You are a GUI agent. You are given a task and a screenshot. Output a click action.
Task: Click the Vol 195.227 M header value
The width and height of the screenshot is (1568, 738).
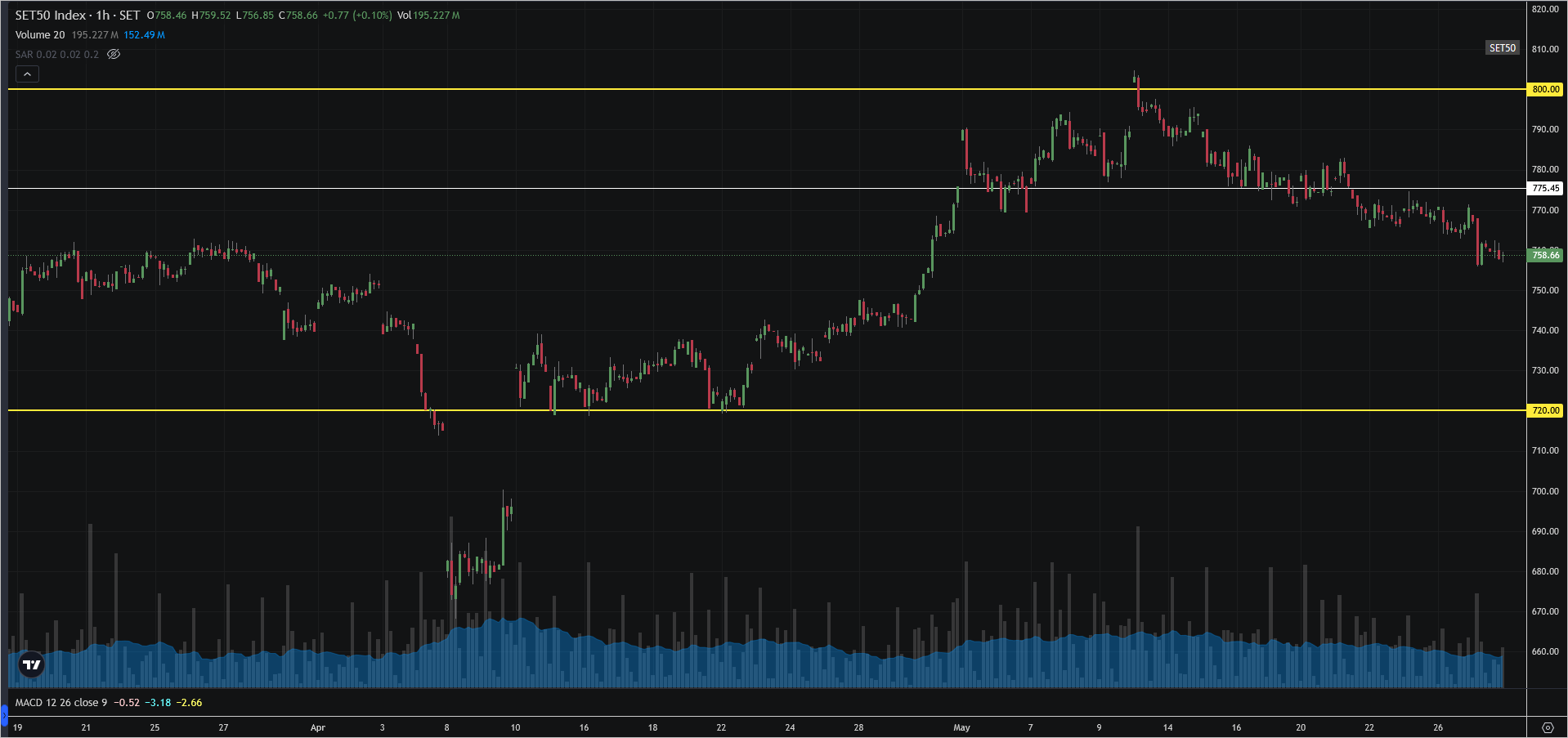point(428,16)
